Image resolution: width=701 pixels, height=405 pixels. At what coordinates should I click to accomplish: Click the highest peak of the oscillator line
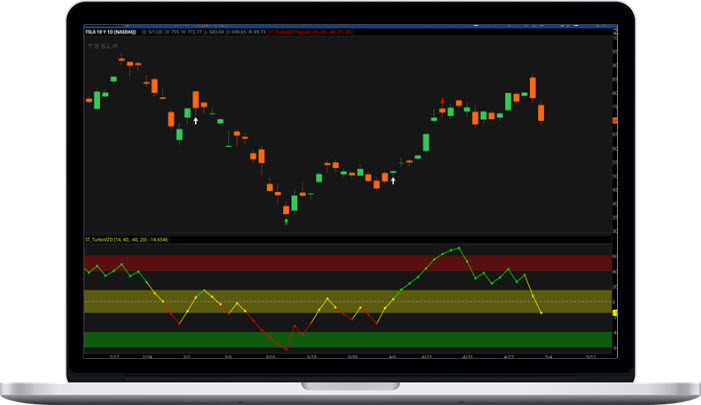click(x=458, y=247)
